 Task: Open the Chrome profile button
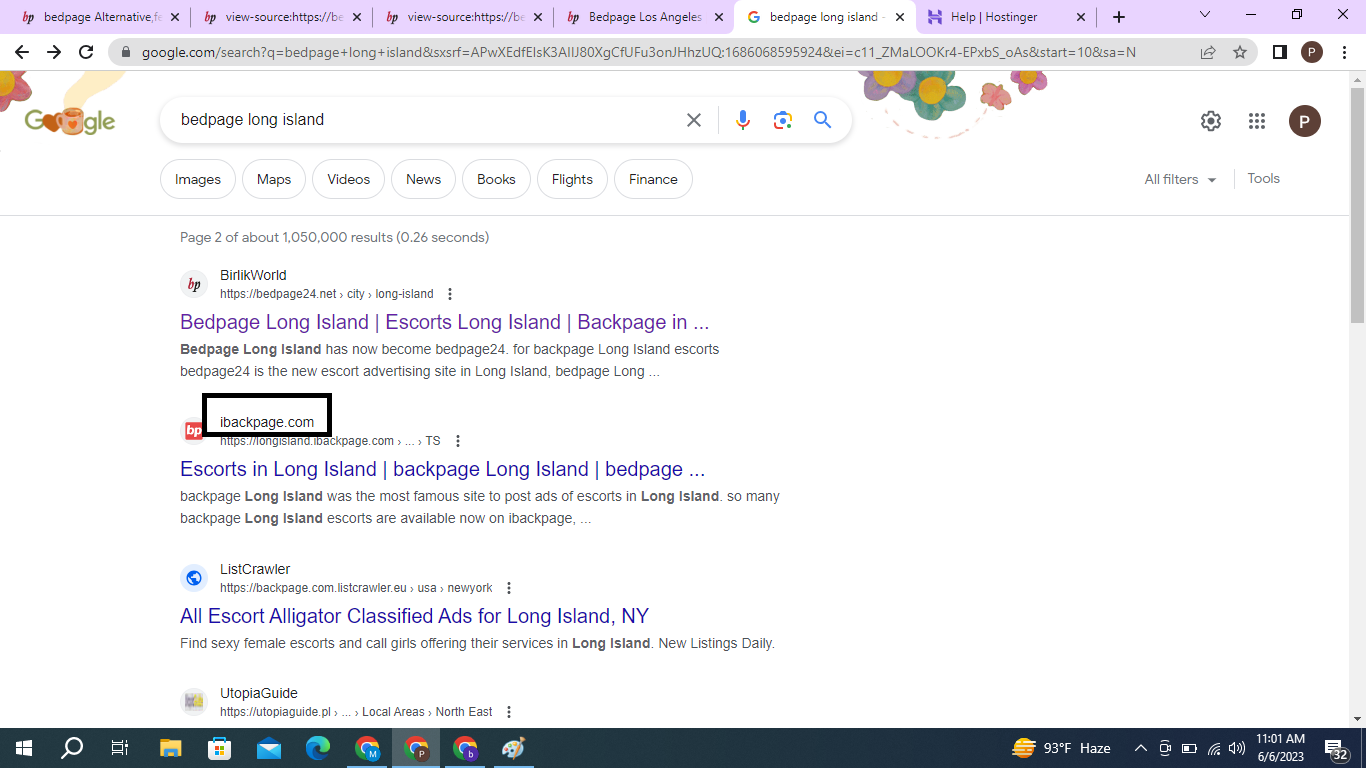1311,52
